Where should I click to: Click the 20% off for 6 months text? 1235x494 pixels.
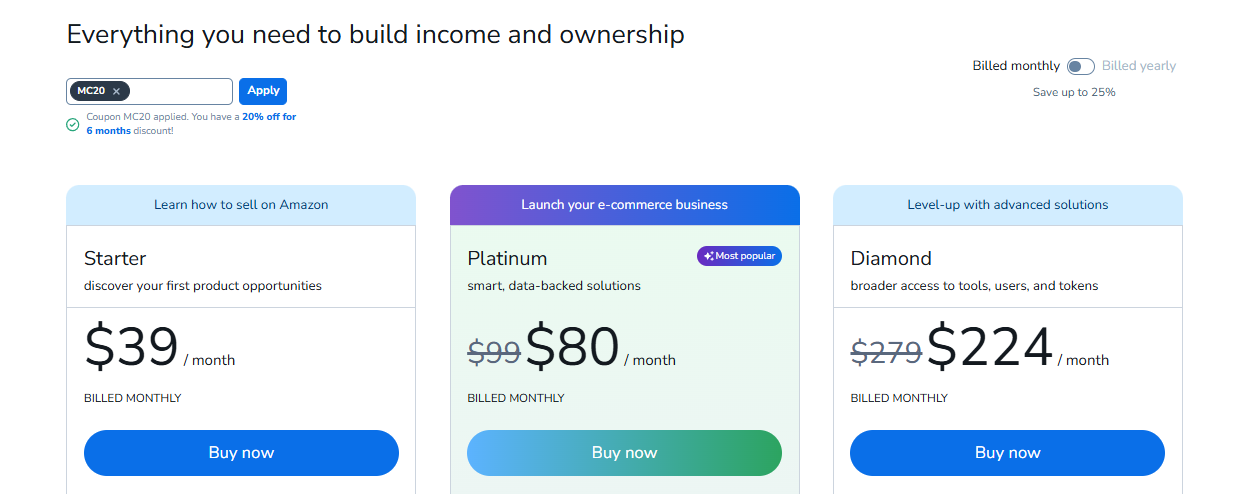190,124
